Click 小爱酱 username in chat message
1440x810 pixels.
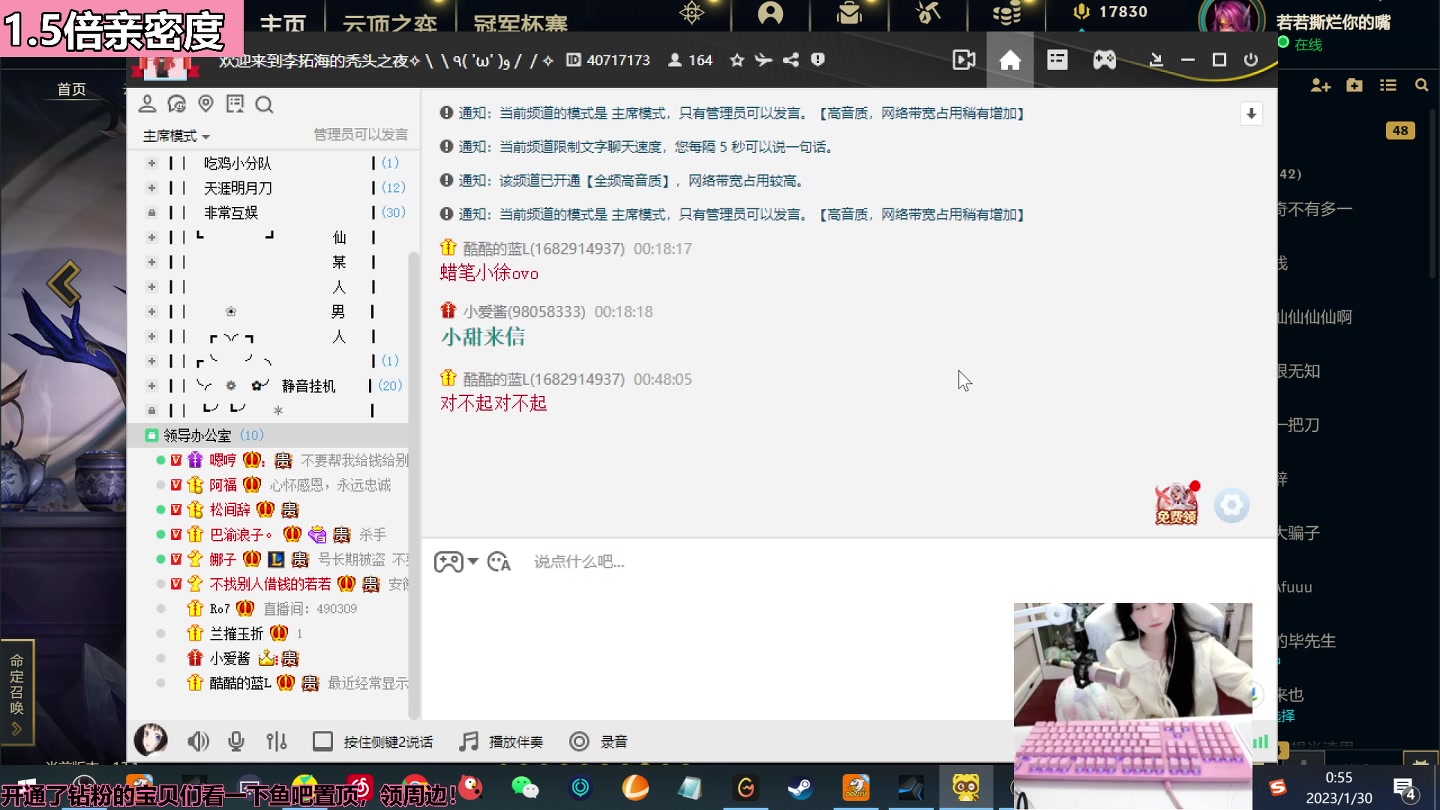[524, 312]
